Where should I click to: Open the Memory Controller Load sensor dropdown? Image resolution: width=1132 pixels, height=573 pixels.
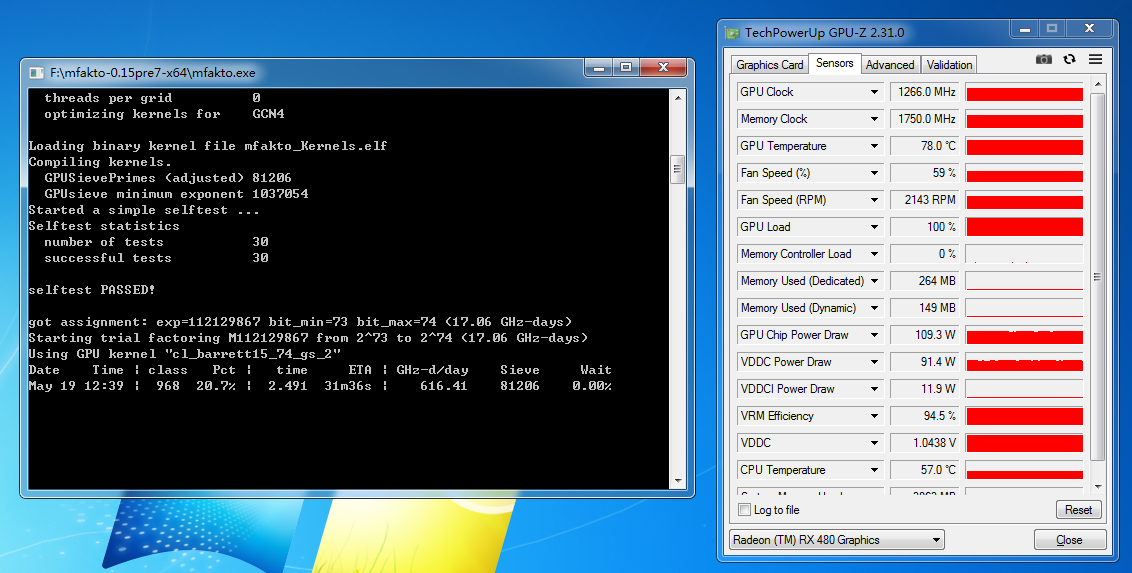pyautogui.click(x=874, y=254)
